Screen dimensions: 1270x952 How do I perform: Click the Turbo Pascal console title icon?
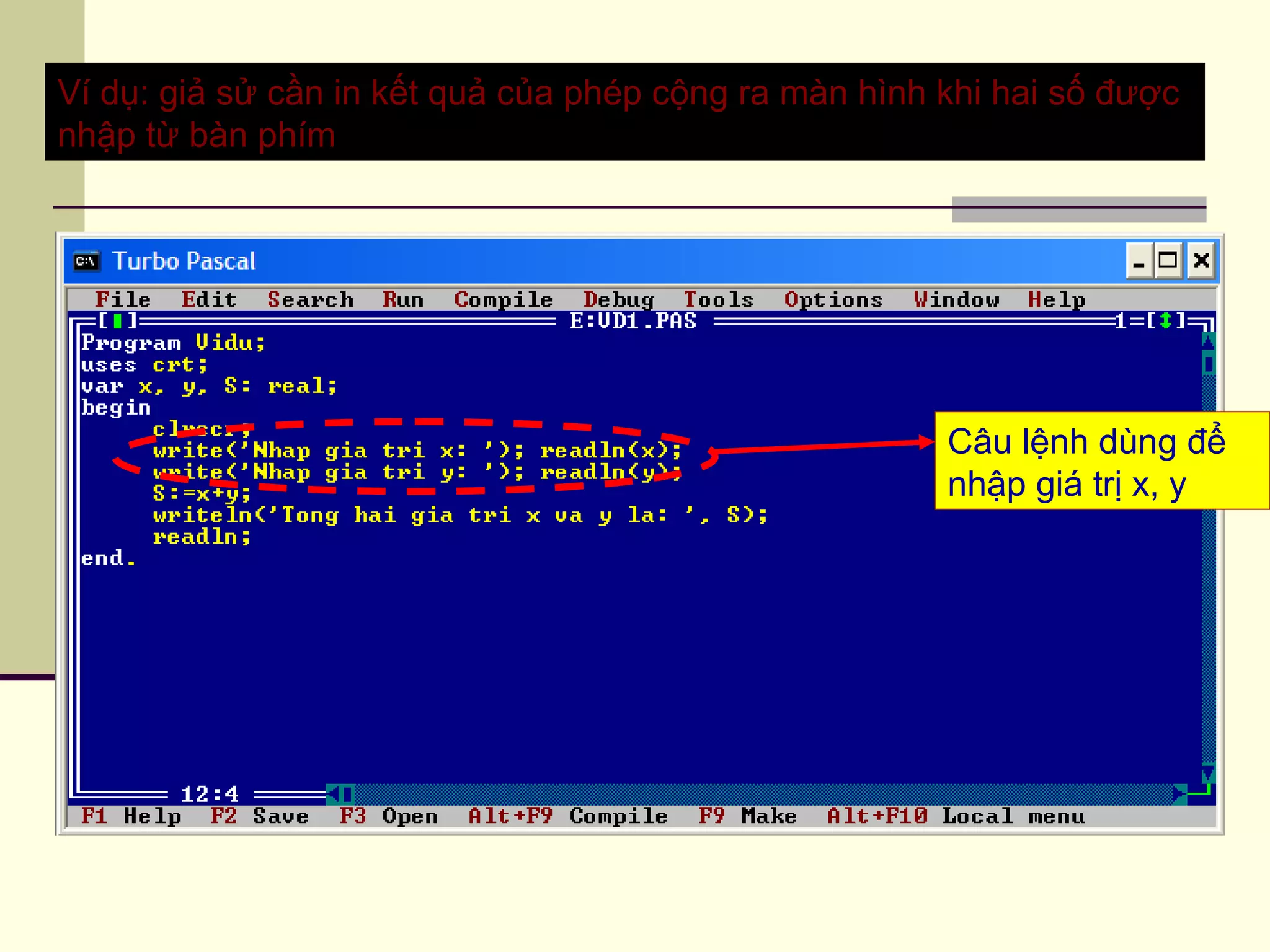click(x=86, y=261)
